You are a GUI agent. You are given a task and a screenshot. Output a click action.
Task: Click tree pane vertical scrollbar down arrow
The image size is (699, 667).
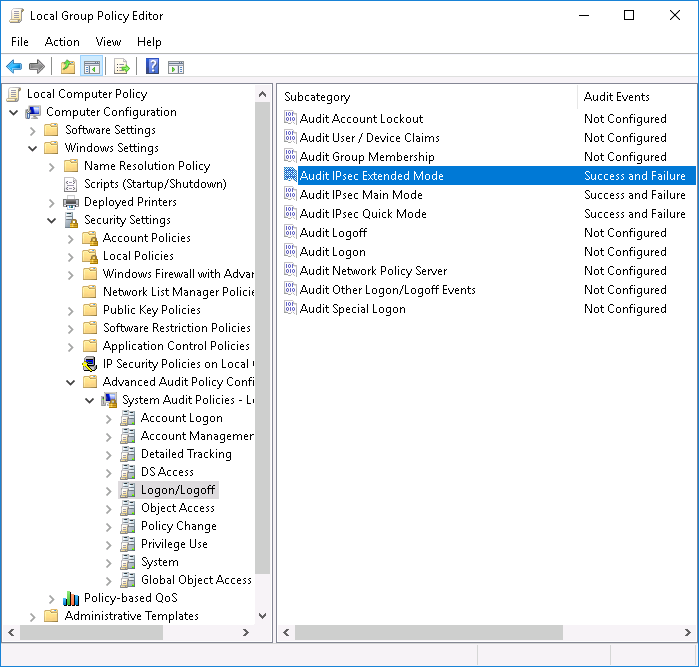pos(263,616)
